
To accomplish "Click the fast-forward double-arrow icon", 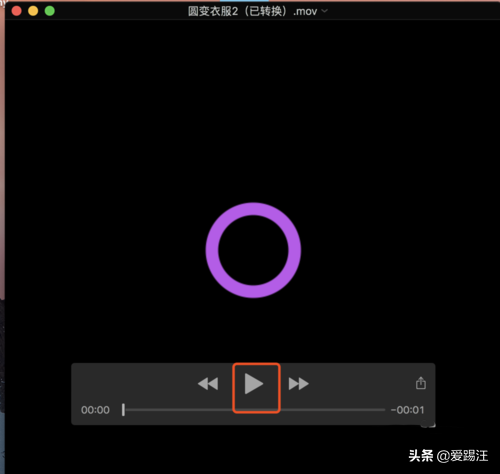I will pyautogui.click(x=299, y=384).
